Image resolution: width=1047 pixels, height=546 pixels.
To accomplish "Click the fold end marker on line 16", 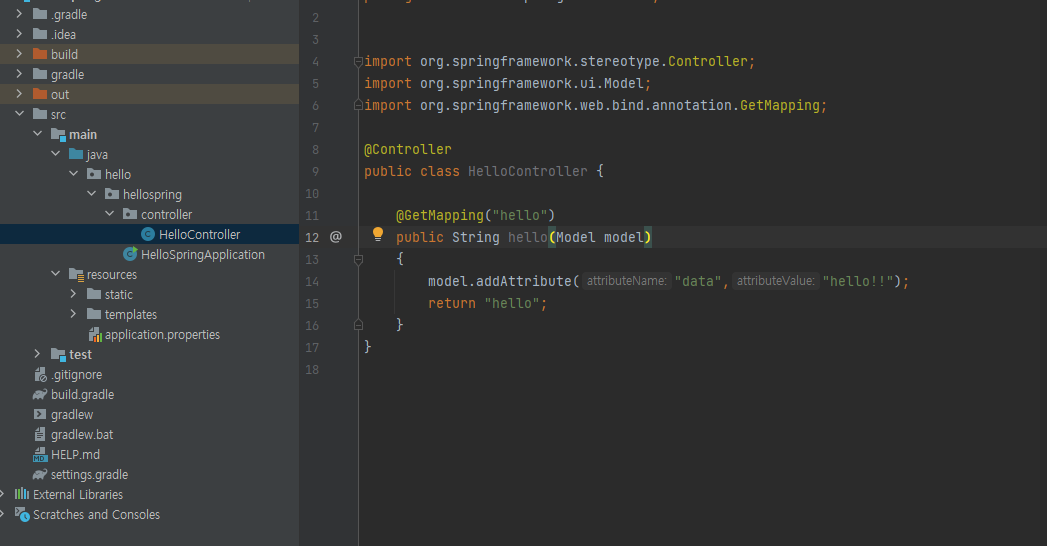I will coord(358,325).
